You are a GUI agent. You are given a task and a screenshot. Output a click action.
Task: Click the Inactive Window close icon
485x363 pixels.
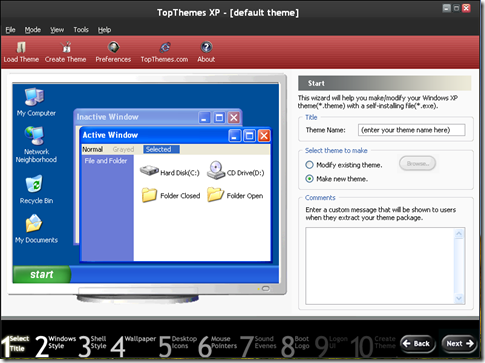[234, 117]
